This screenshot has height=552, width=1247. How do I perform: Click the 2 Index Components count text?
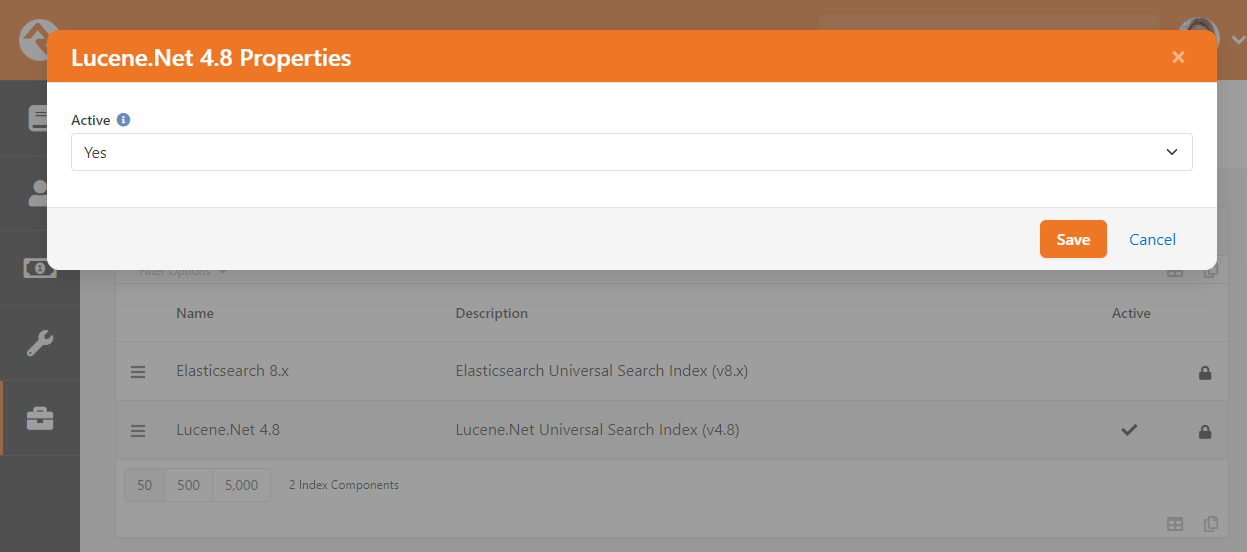(x=344, y=485)
